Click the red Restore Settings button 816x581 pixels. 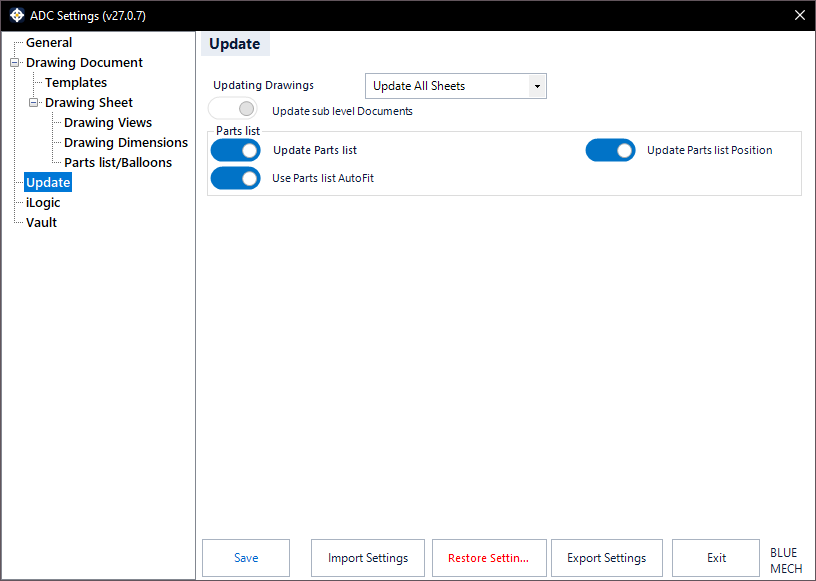pos(489,558)
